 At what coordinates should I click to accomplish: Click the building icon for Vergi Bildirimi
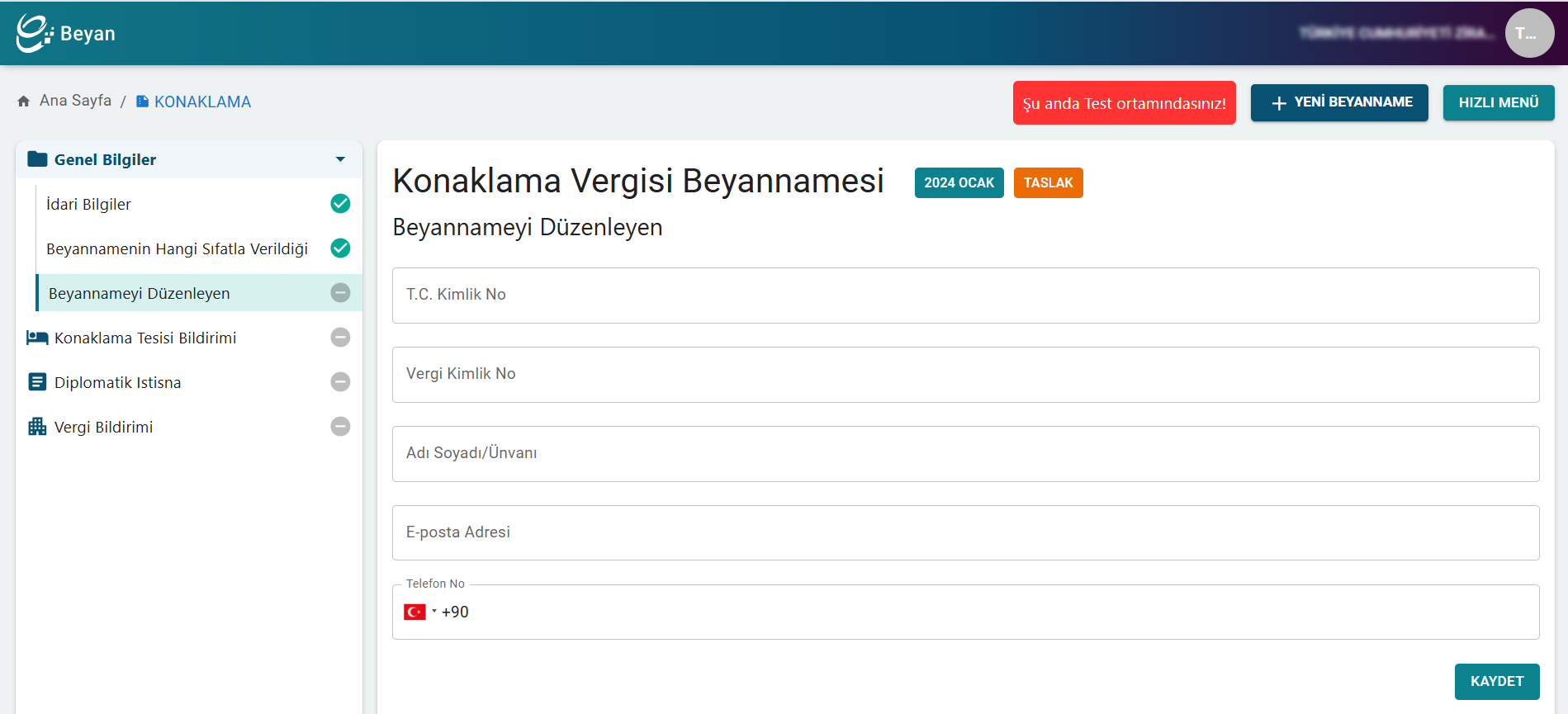click(x=37, y=427)
